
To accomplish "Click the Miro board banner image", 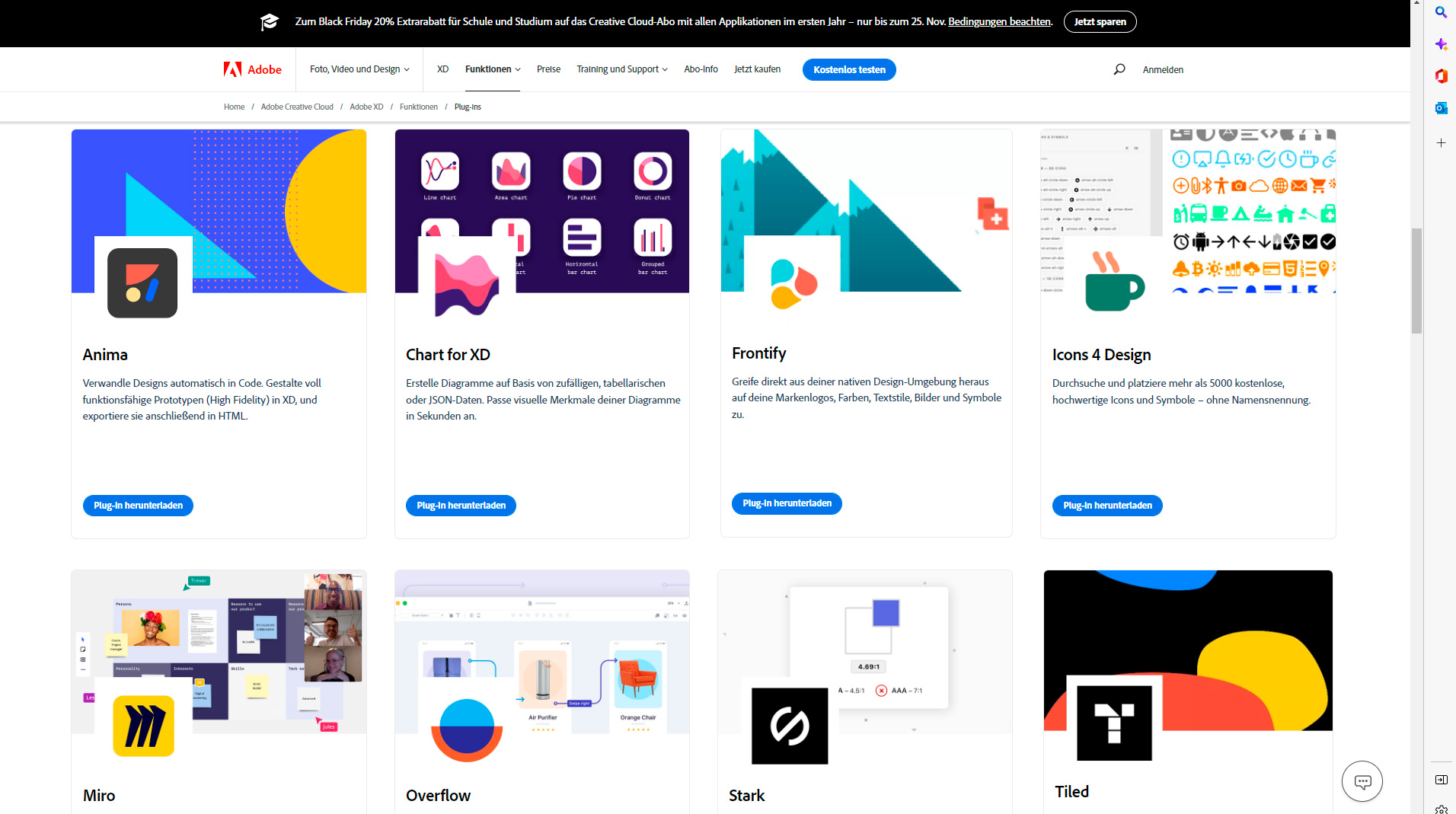I will (x=219, y=652).
